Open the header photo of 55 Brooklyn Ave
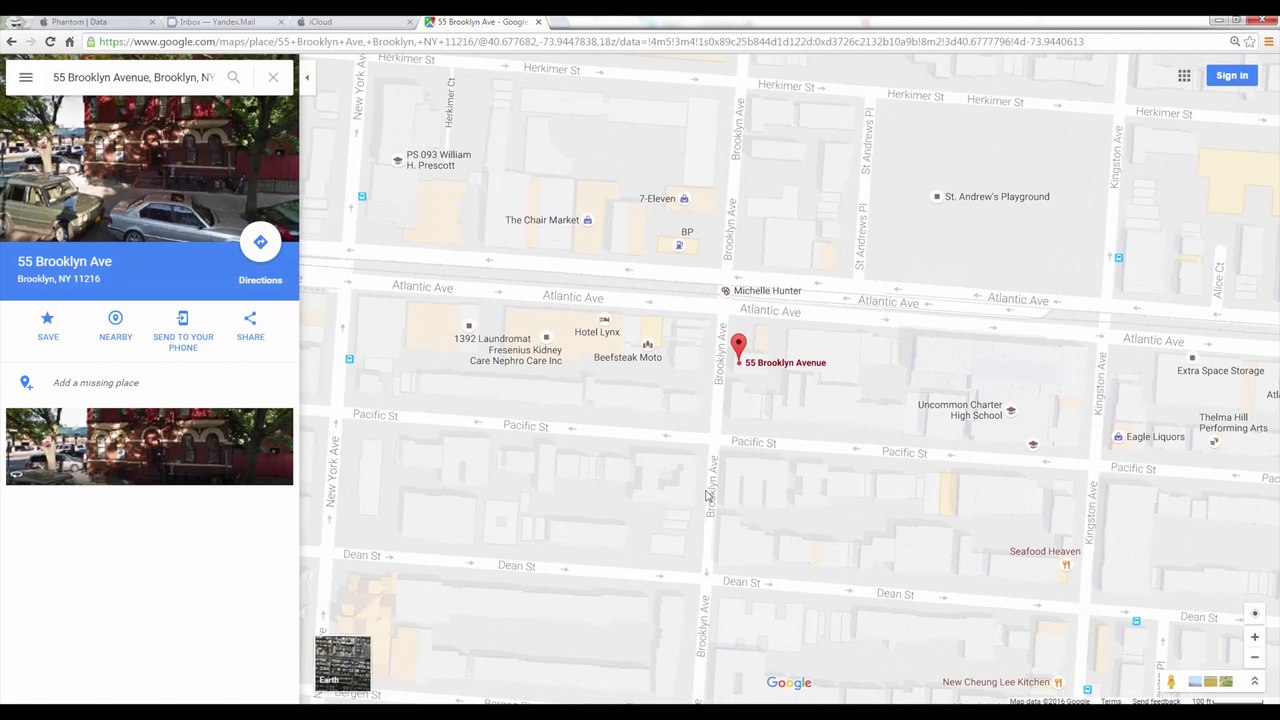The width and height of the screenshot is (1280, 720). coord(149,168)
